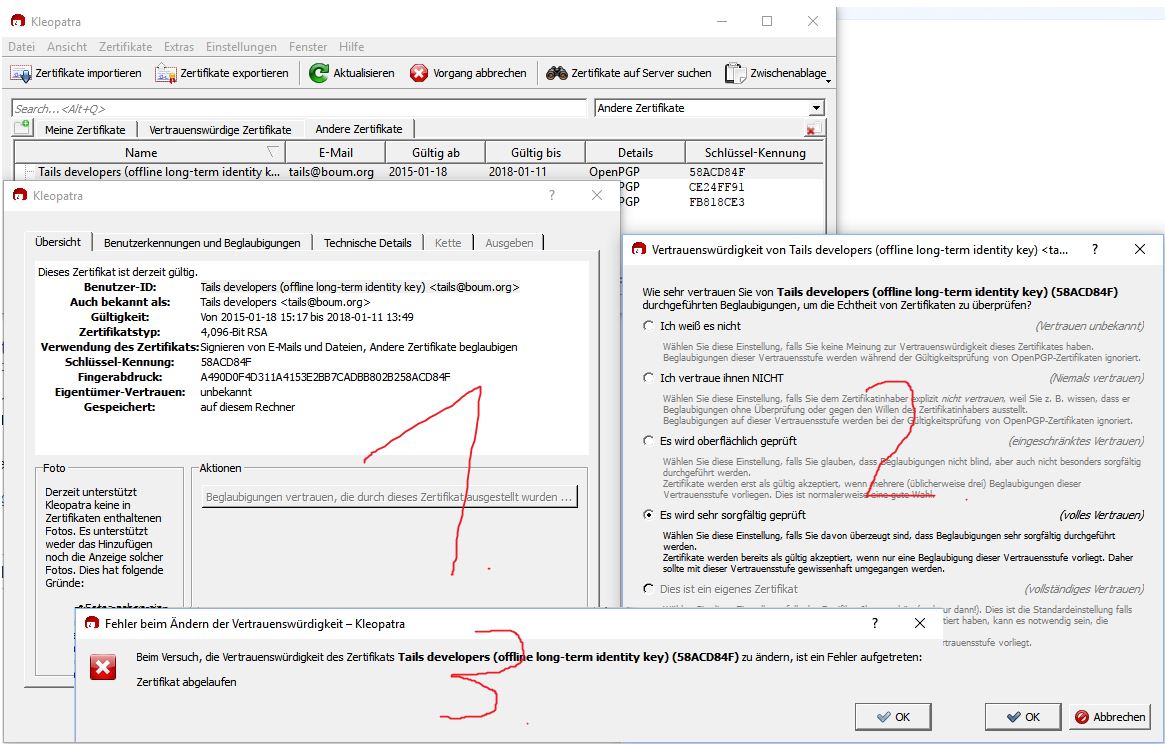The image size is (1167, 744).
Task: Open the Ansicht menu
Action: [x=67, y=46]
